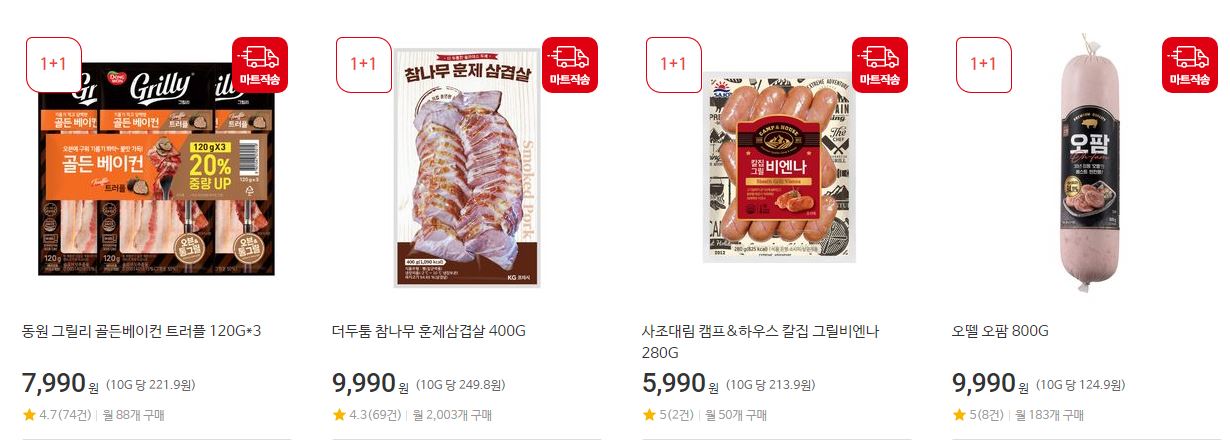Click the 마트직송 truck icon on the 그릴비엔나 sausage

pyautogui.click(x=880, y=64)
